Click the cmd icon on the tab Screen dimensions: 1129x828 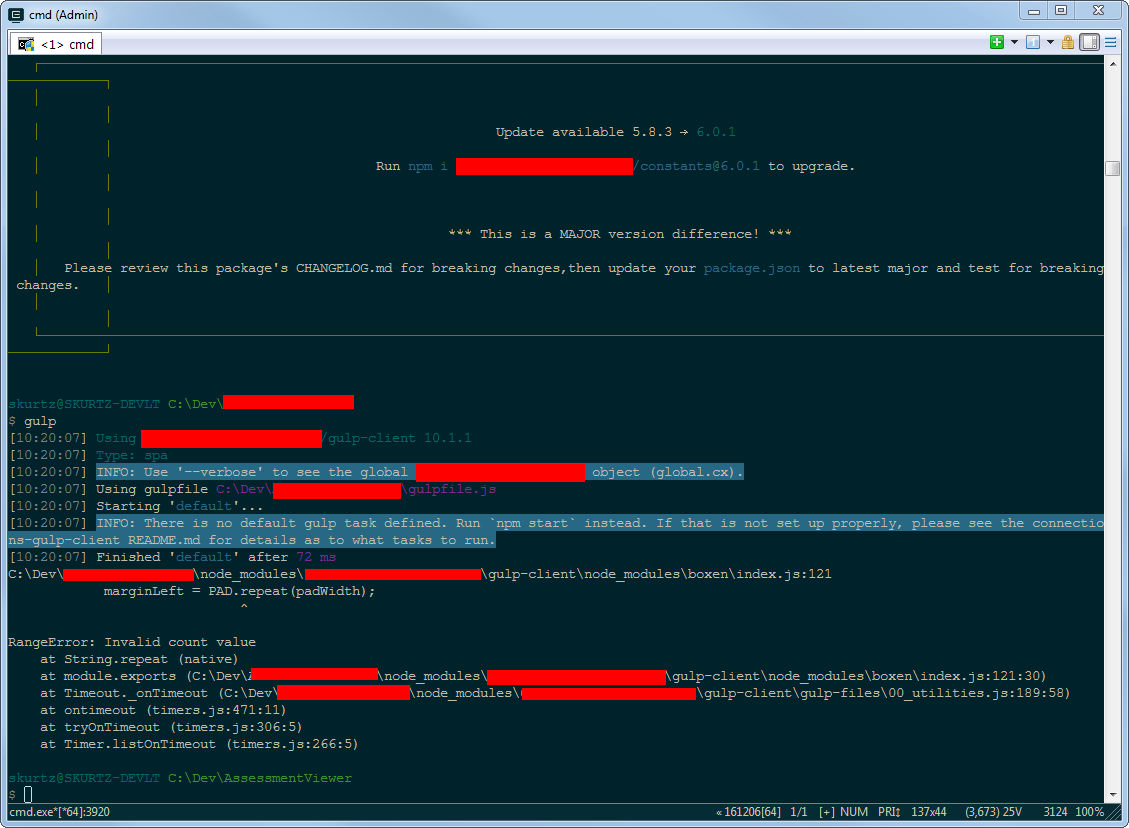[x=26, y=45]
